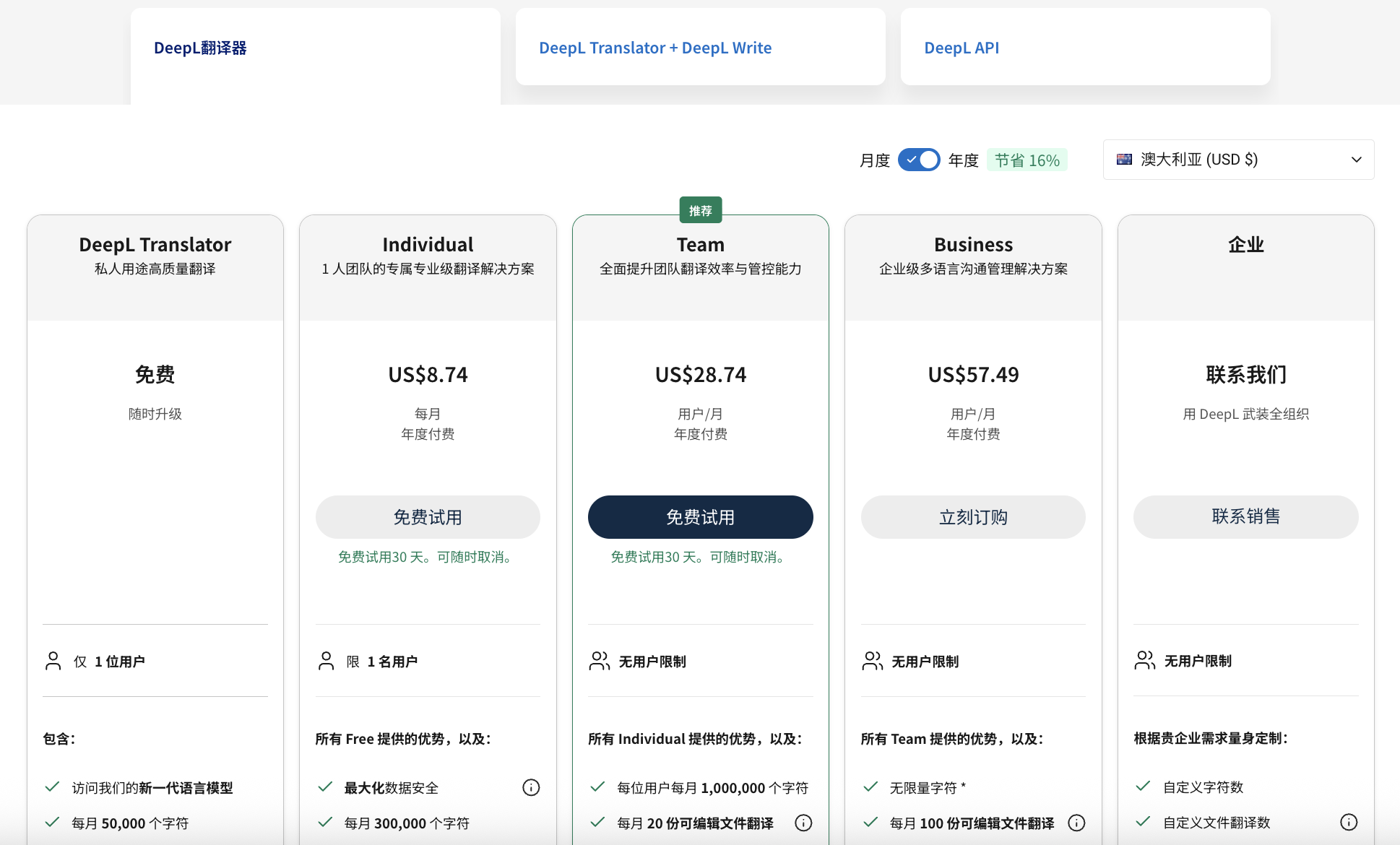This screenshot has height=845, width=1400.
Task: Click the multi-user icon in Business card
Action: [872, 661]
